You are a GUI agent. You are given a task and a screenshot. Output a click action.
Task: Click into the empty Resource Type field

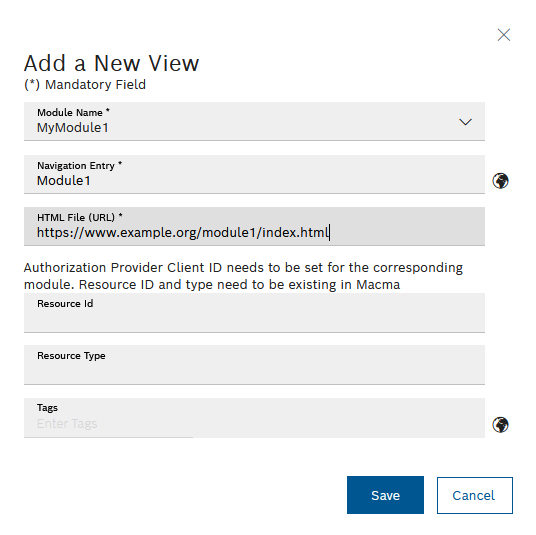click(x=254, y=365)
